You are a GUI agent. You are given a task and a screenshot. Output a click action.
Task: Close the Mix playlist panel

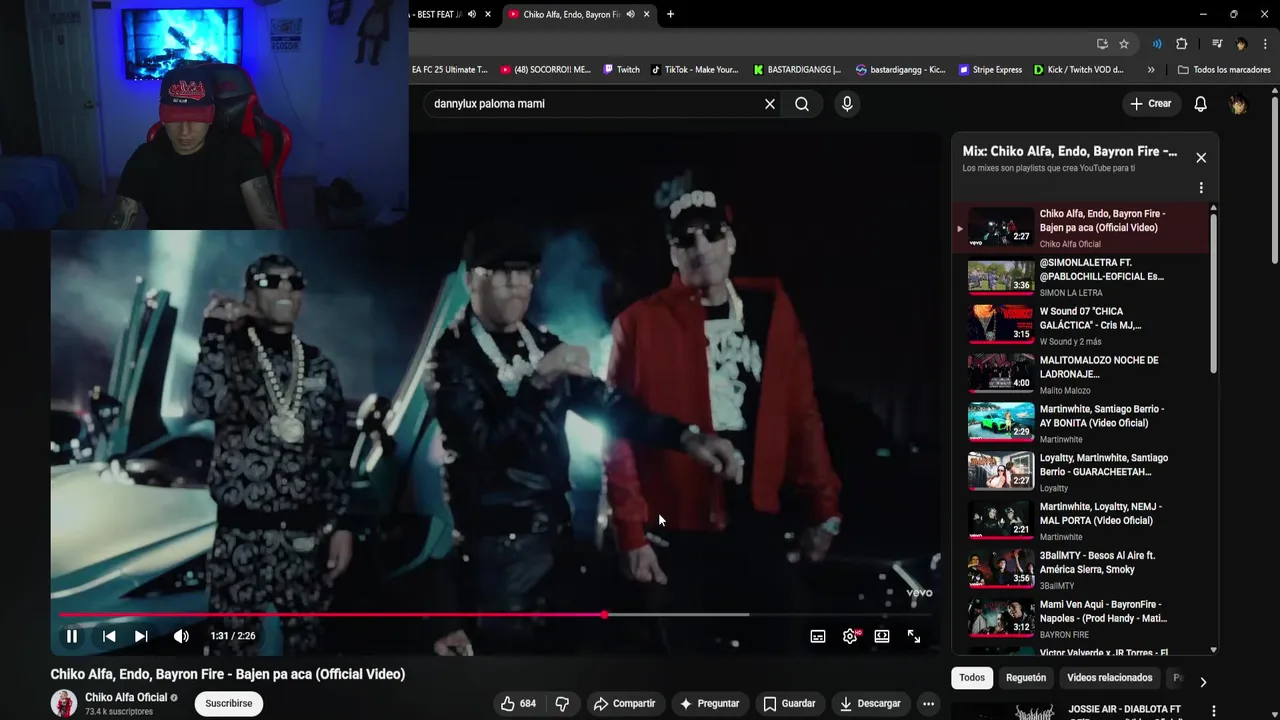coord(1201,158)
